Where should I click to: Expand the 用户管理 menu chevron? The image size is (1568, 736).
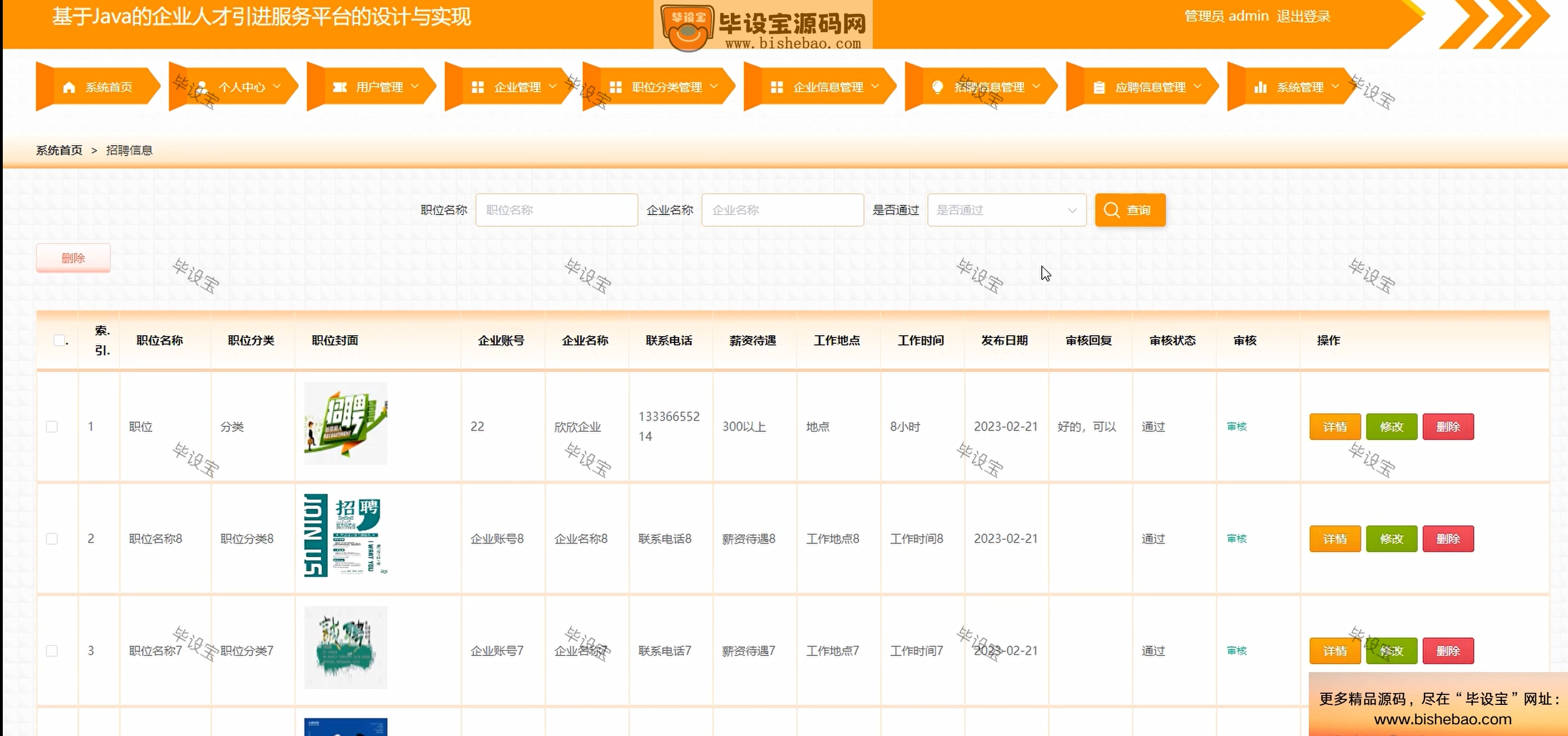coord(414,87)
